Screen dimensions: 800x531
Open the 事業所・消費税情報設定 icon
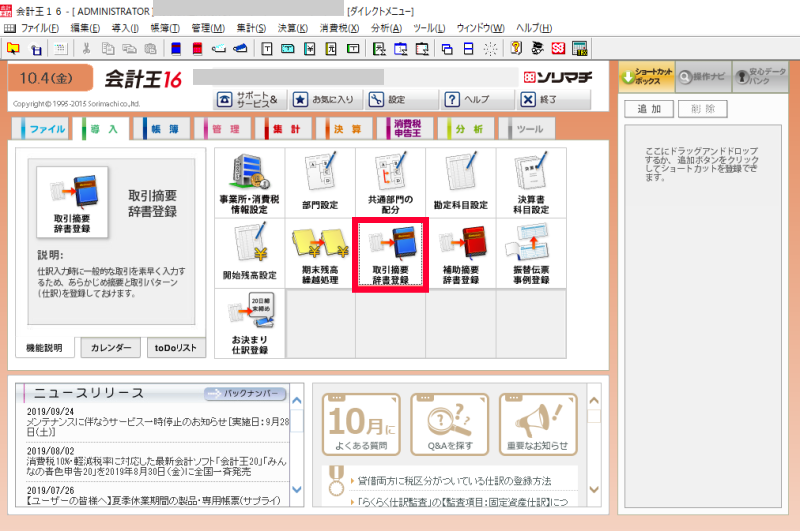[249, 183]
